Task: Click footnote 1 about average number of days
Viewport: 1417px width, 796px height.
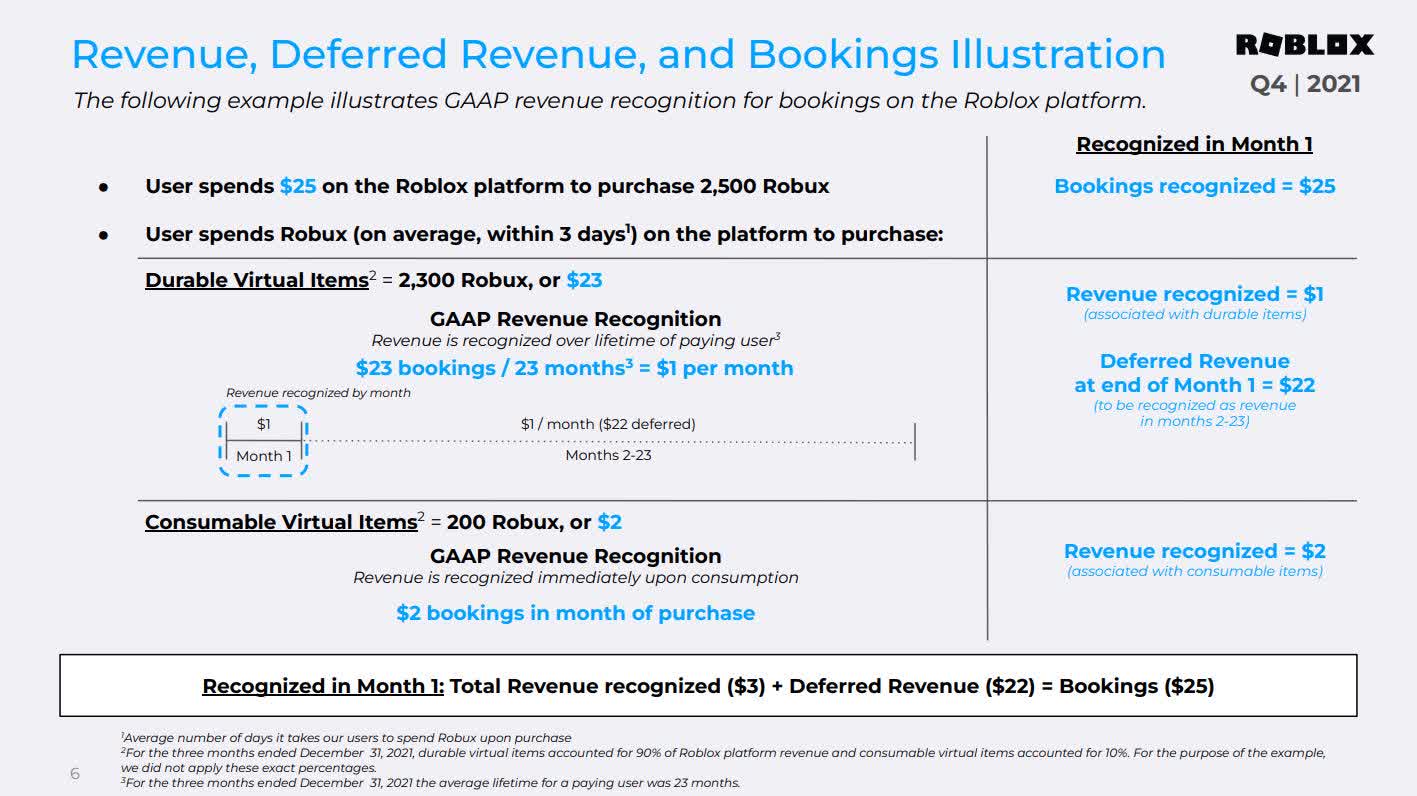Action: 346,738
